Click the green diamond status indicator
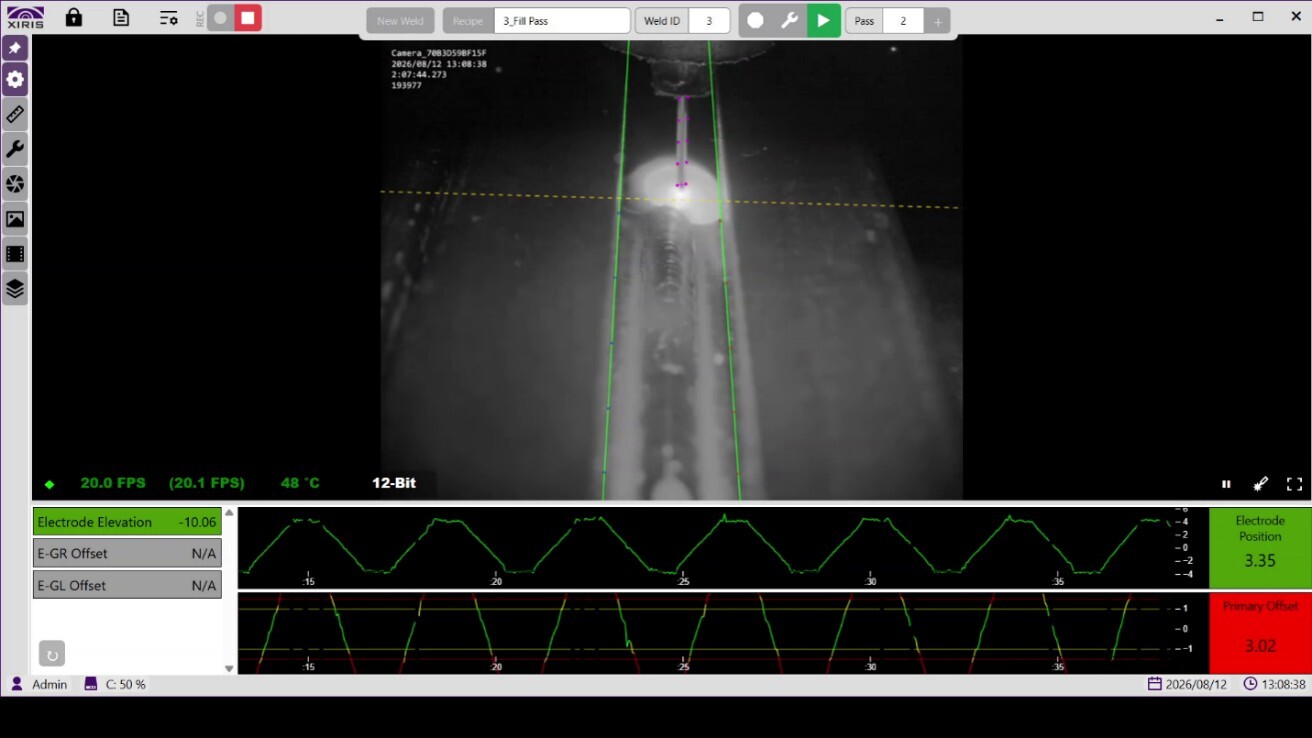This screenshot has width=1312, height=738. pyautogui.click(x=49, y=484)
